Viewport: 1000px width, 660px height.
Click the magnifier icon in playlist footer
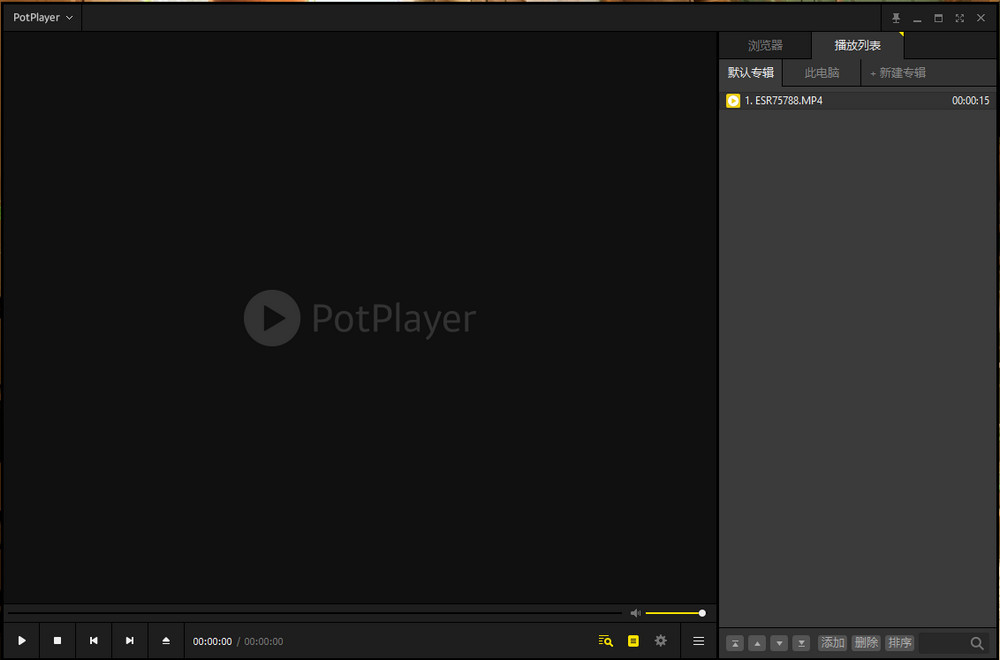coord(977,643)
